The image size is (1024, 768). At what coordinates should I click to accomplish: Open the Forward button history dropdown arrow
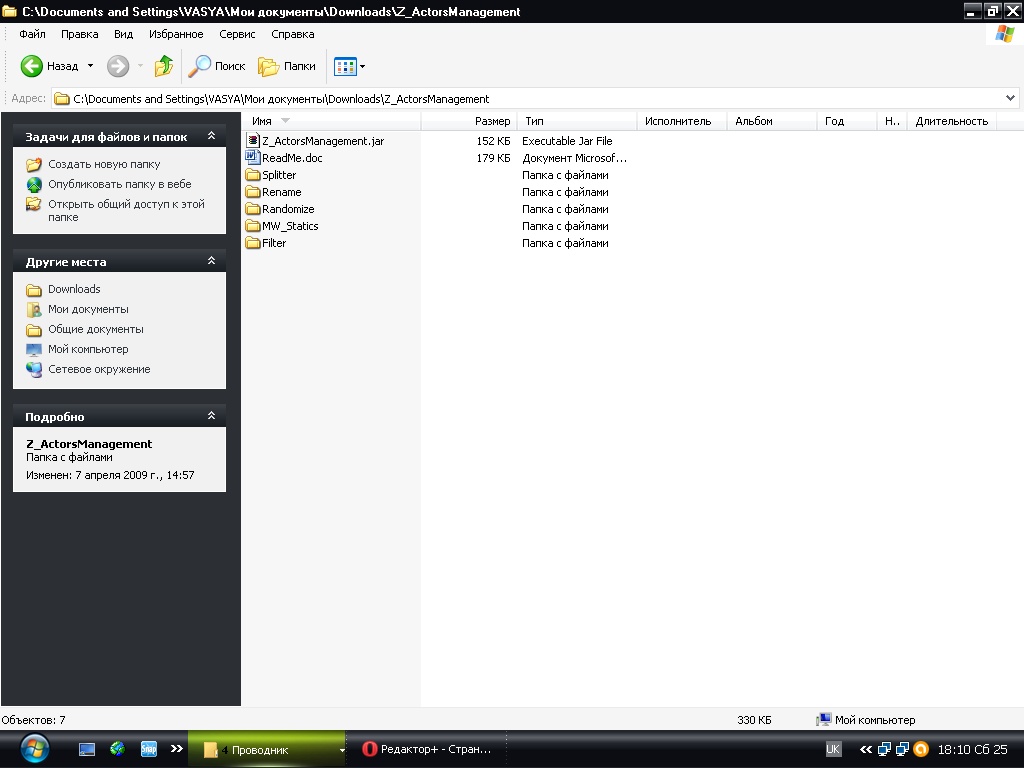pos(140,66)
